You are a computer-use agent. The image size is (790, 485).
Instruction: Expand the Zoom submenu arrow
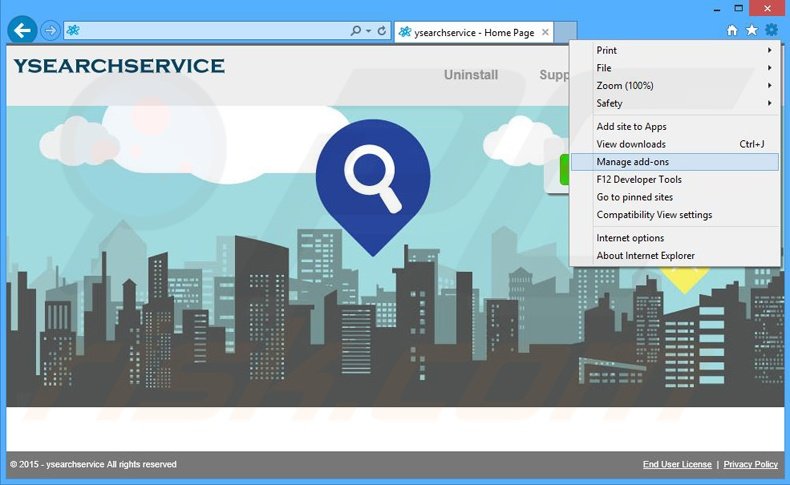pyautogui.click(x=769, y=86)
